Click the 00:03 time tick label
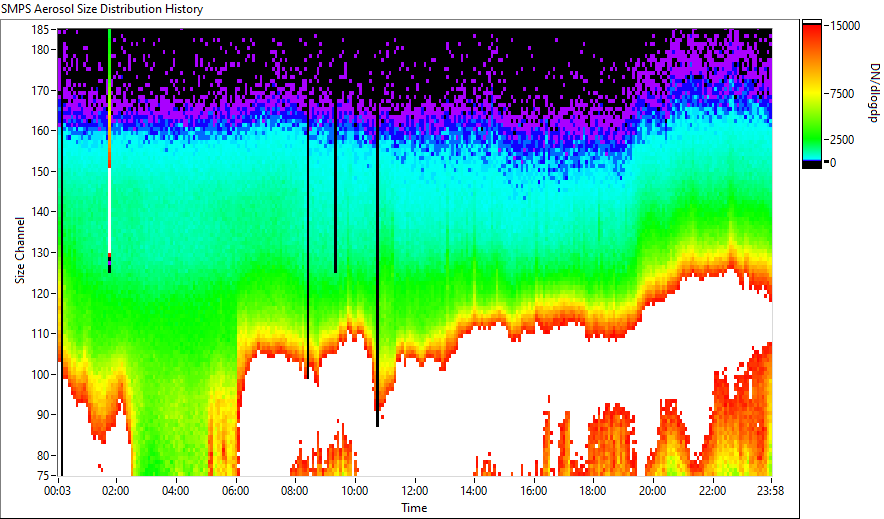This screenshot has width=884, height=519. click(58, 491)
